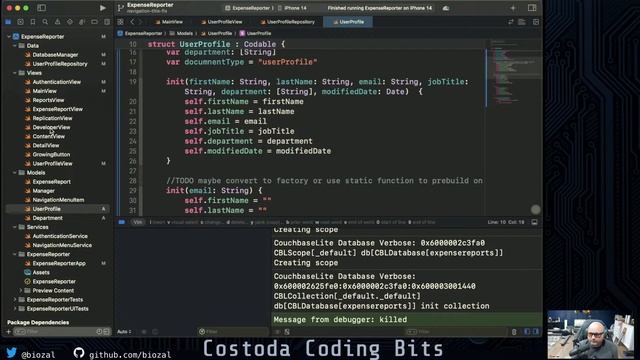The height and width of the screenshot is (360, 640).
Task: Open Department model file
Action: 47,218
